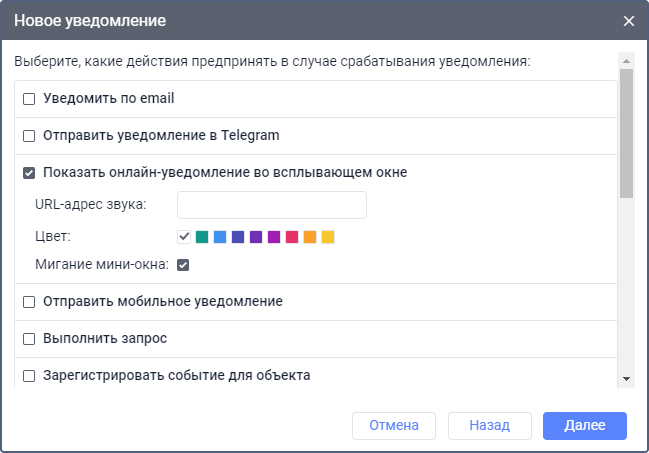This screenshot has width=649, height=453.
Task: Cancel the dialog with 'Отмена'
Action: pos(393,425)
